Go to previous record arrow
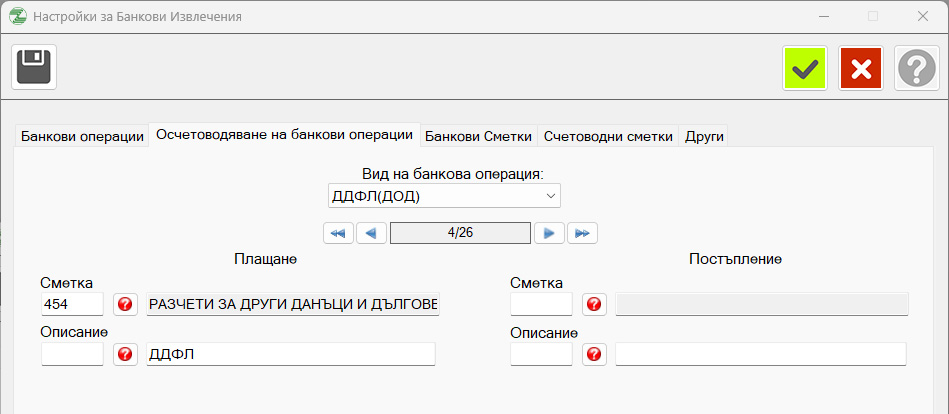Viewport: 949px width, 414px height. 372,233
